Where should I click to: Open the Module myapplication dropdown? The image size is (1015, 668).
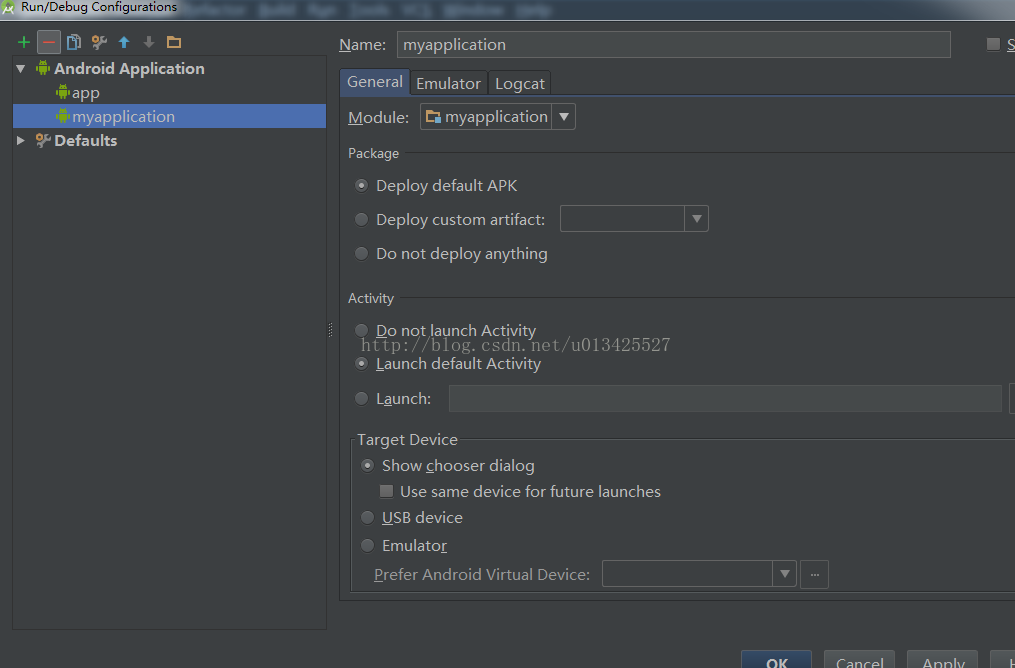pos(497,117)
